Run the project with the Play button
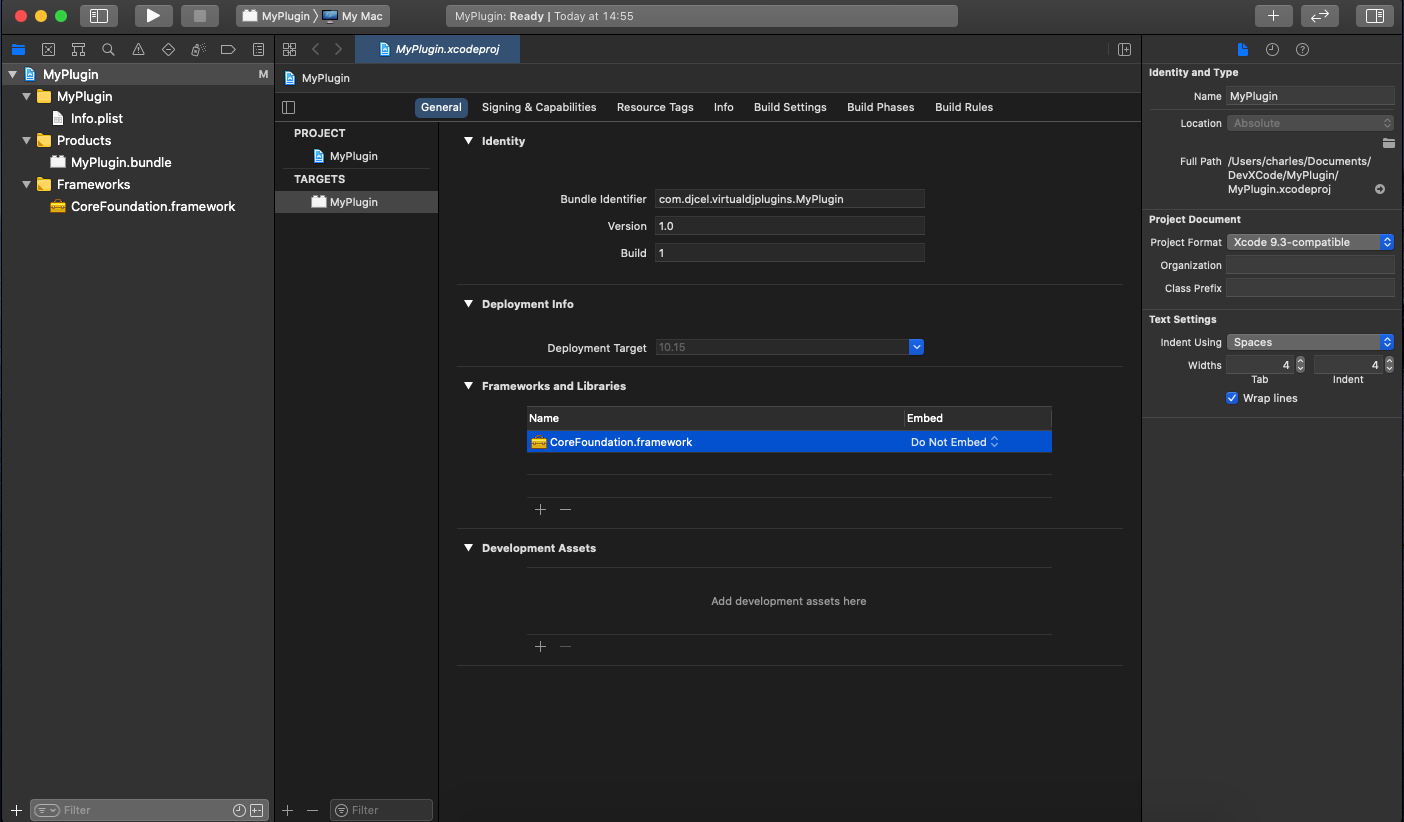The height and width of the screenshot is (822, 1404). pyautogui.click(x=153, y=16)
